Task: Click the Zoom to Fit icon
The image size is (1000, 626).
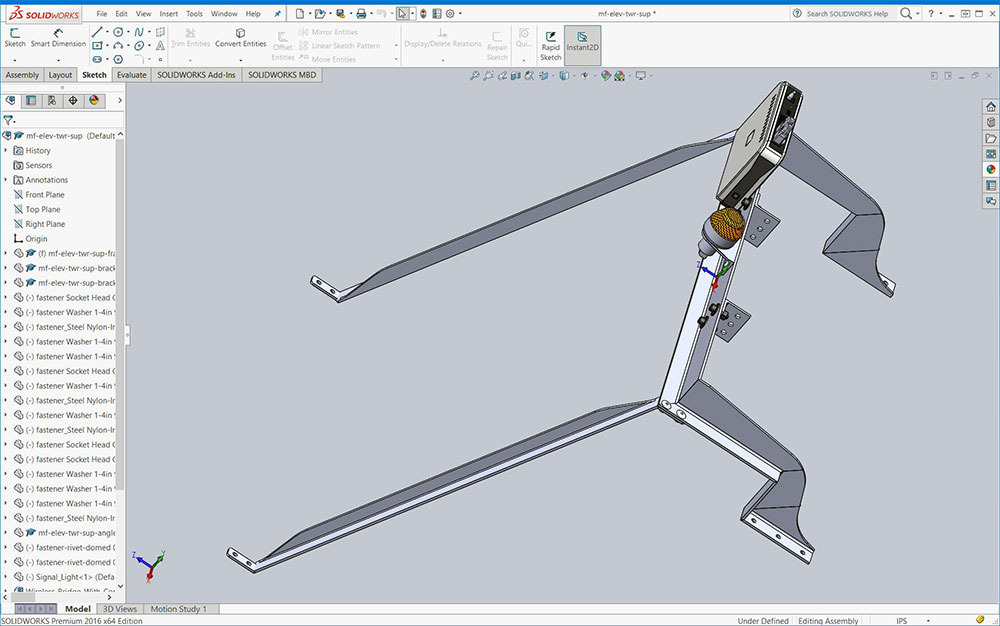Action: coord(474,76)
